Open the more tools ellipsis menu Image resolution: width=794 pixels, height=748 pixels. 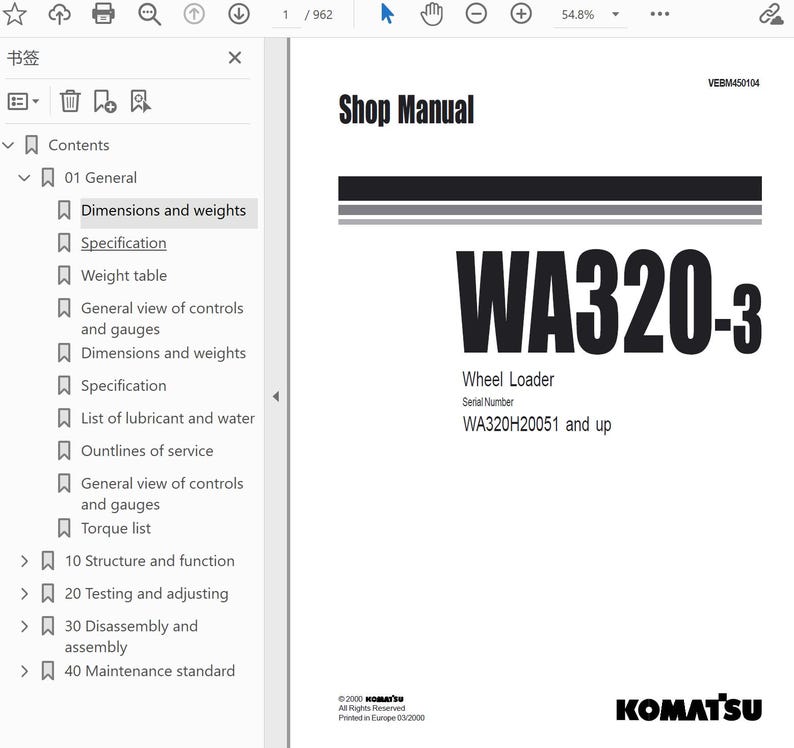pos(659,14)
